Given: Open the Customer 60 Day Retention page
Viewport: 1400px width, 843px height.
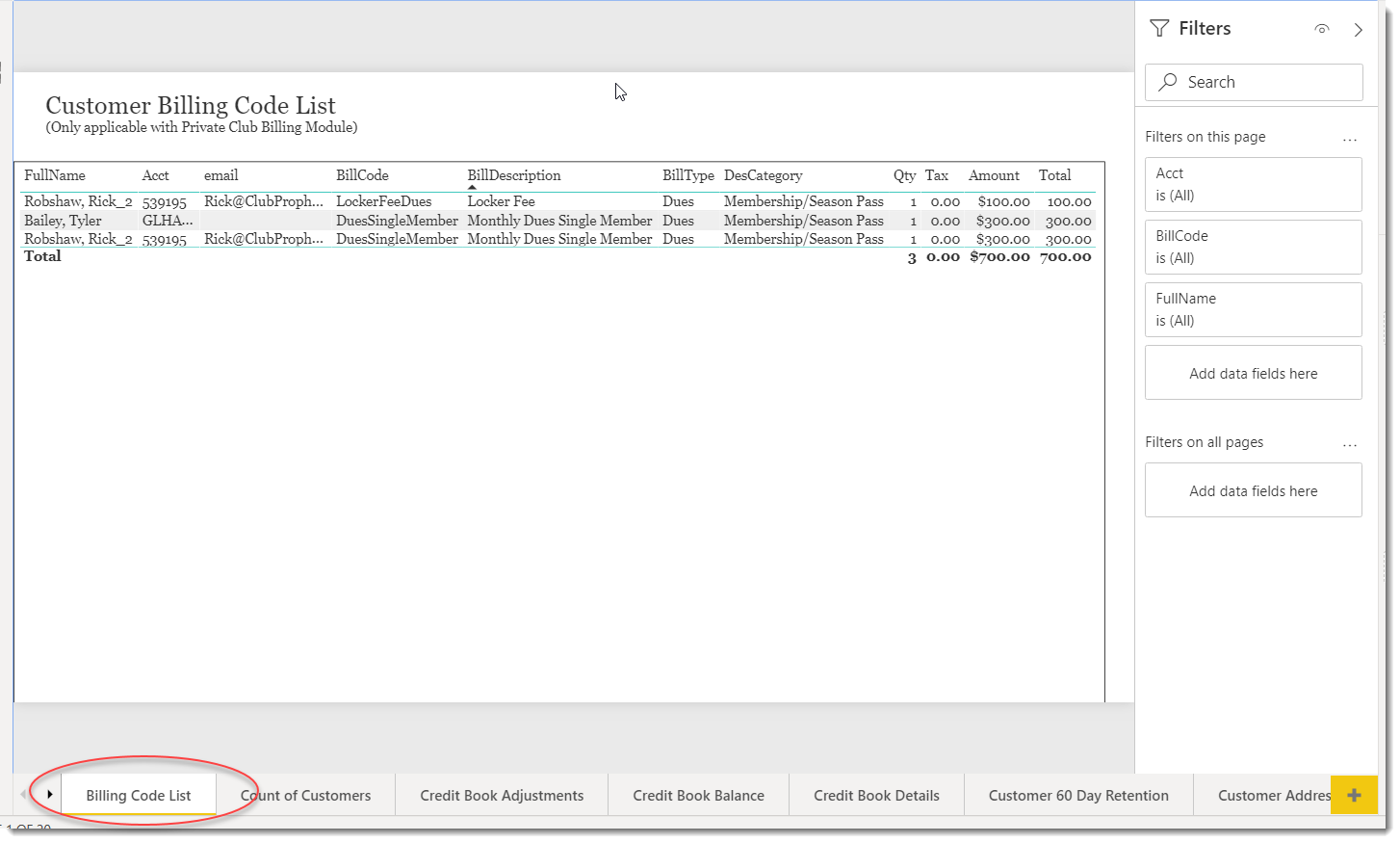Looking at the screenshot, I should [x=1077, y=795].
